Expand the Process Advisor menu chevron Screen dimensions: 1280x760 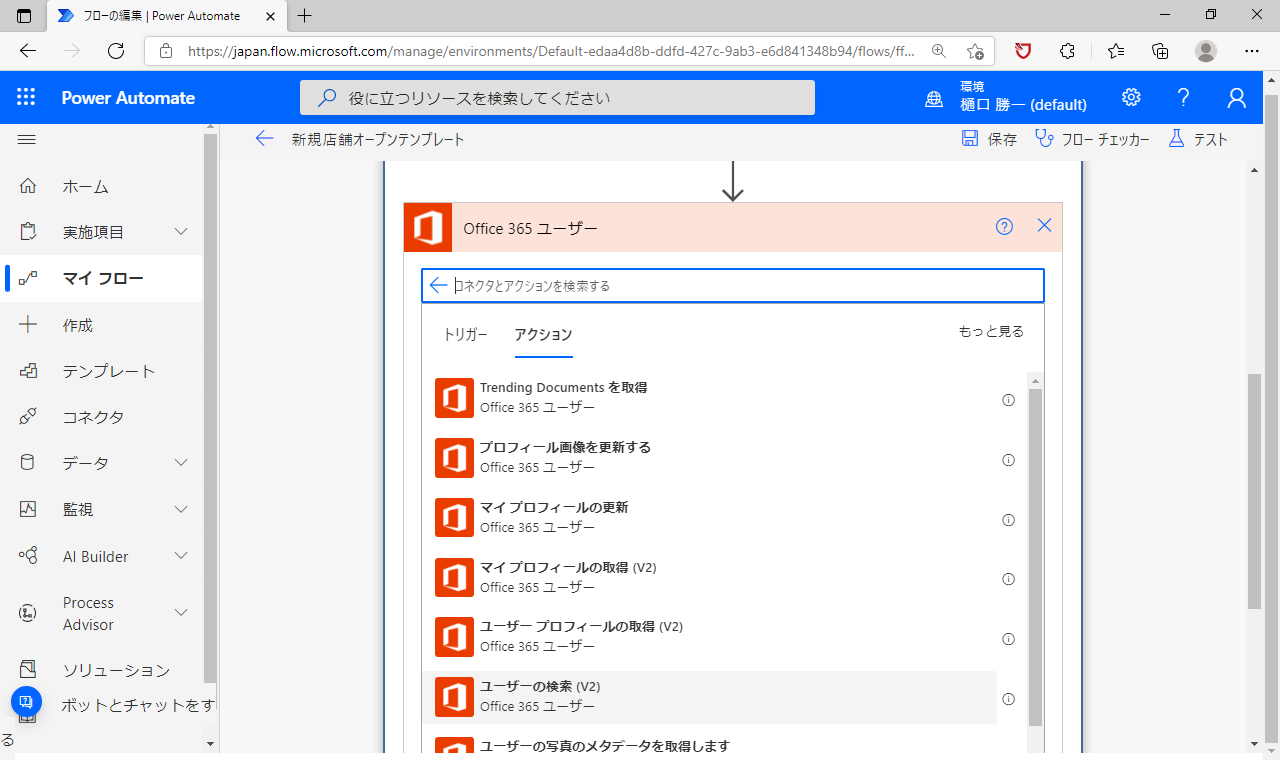[x=181, y=613]
